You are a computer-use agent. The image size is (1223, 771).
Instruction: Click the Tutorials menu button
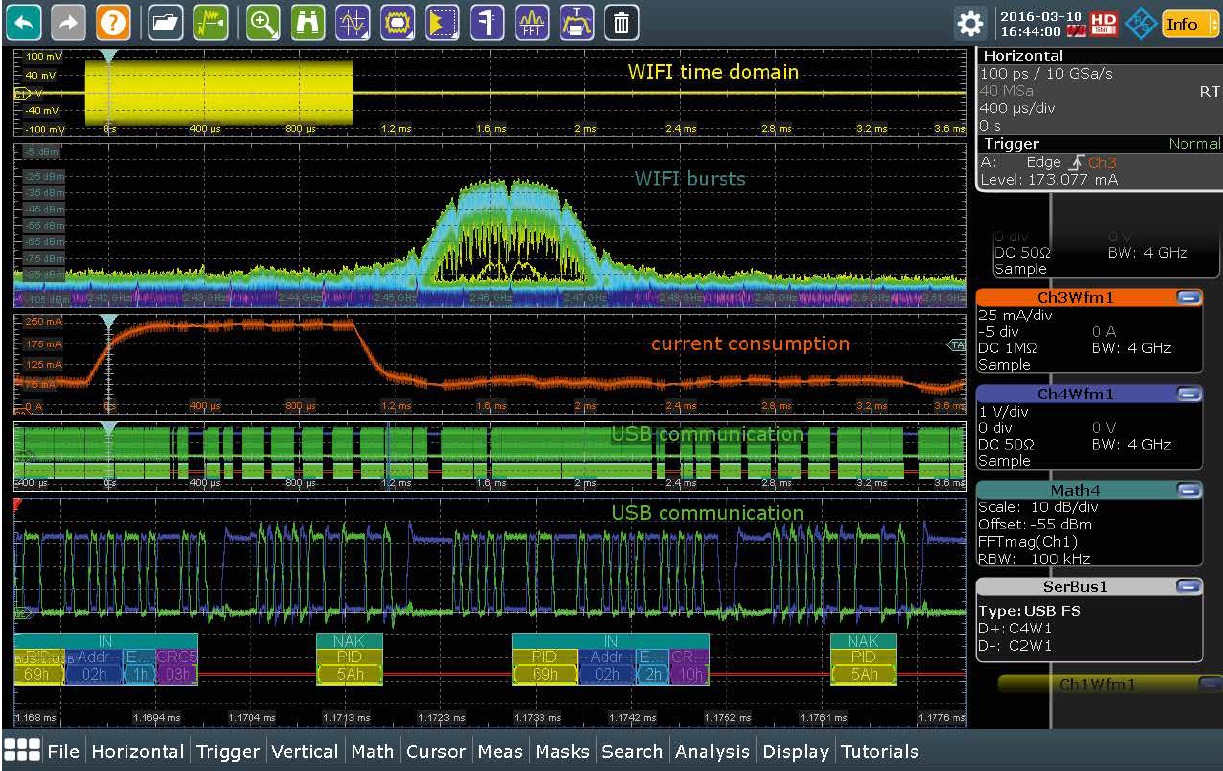[x=879, y=751]
